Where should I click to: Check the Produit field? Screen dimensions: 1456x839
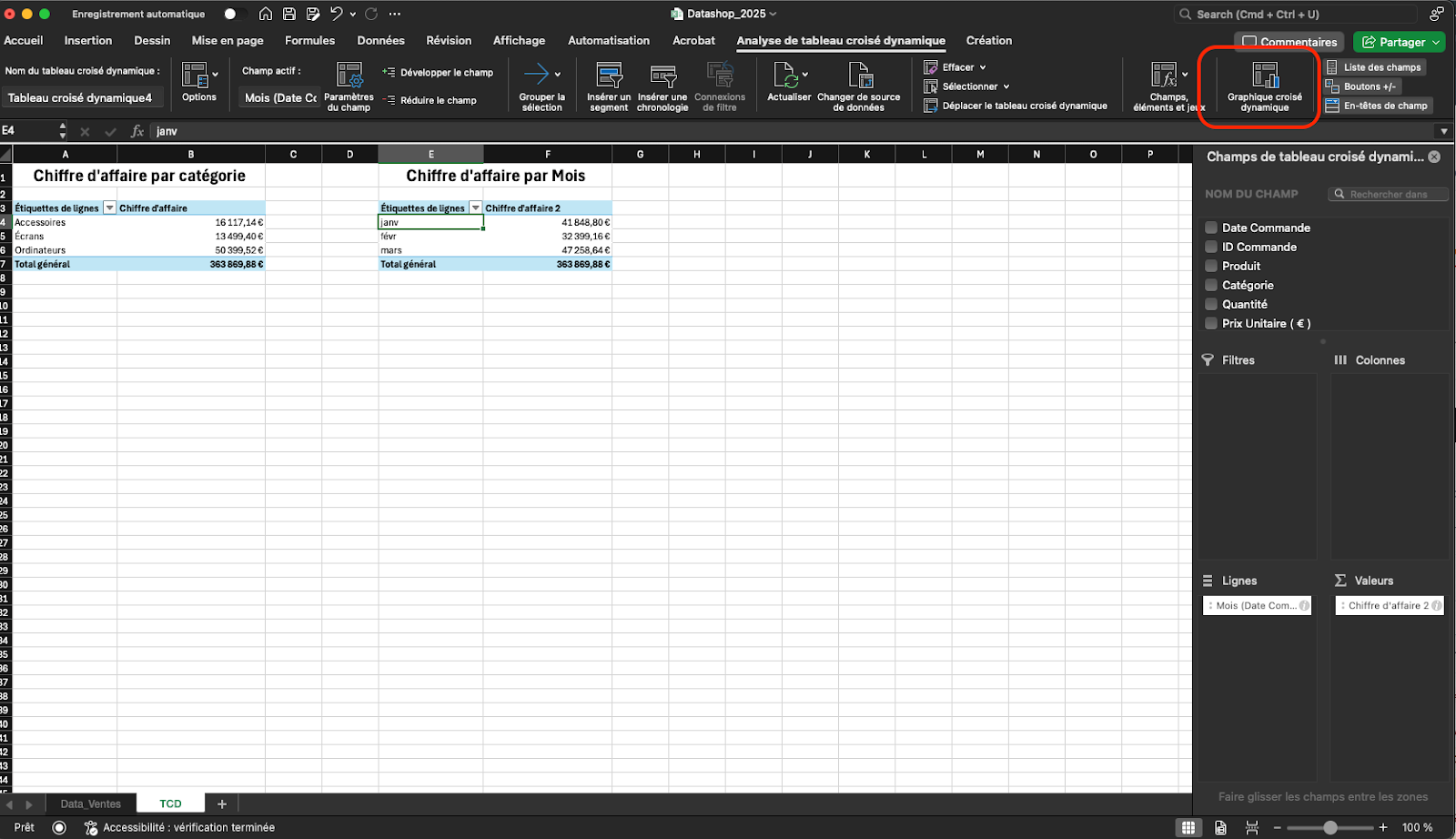pyautogui.click(x=1211, y=266)
